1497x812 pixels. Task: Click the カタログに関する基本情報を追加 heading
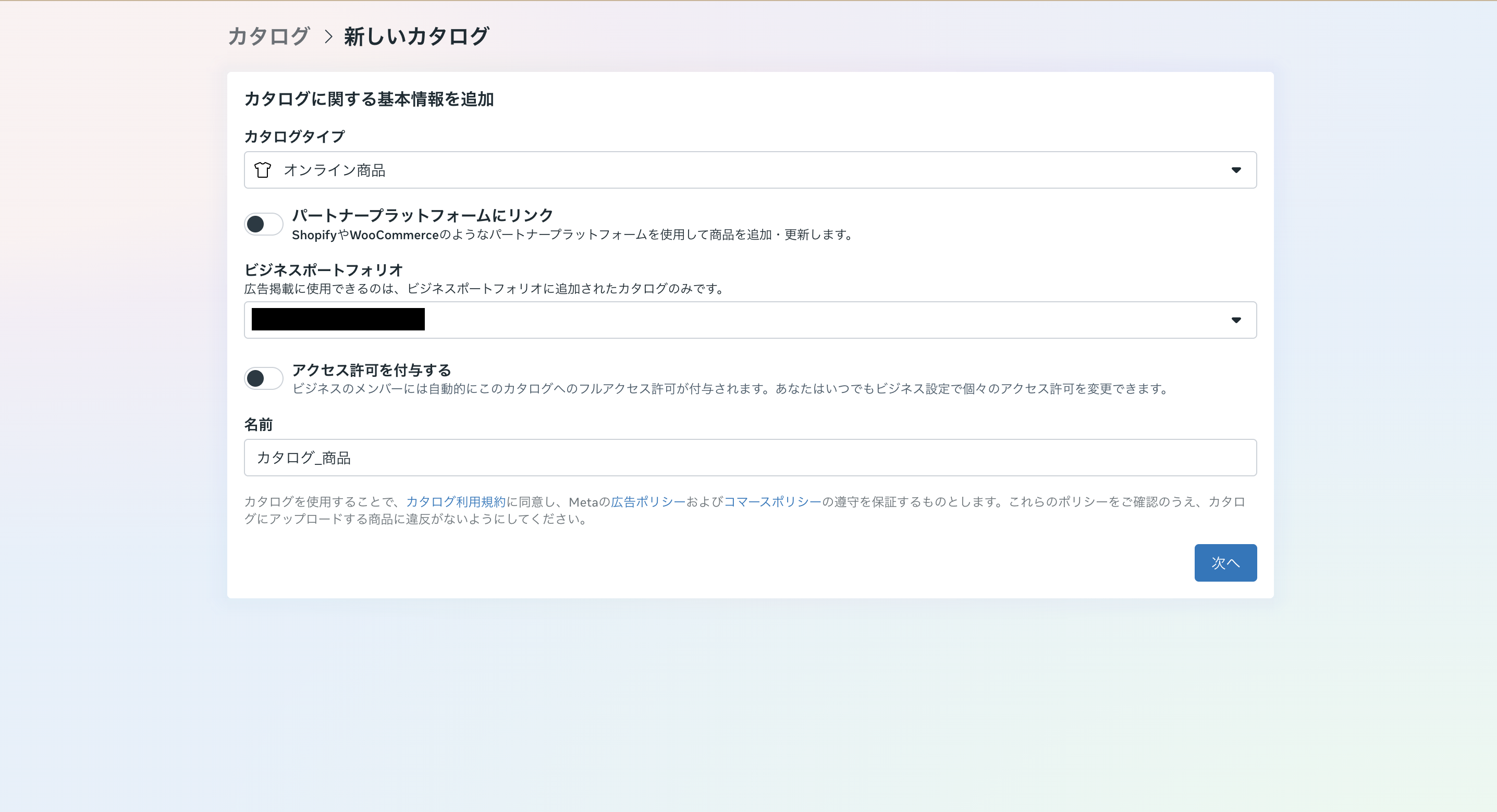coord(369,100)
